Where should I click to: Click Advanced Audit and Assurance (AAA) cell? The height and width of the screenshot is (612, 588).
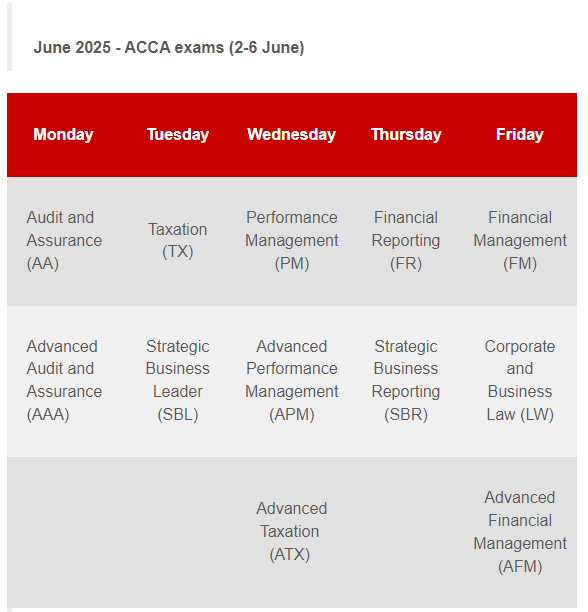tap(64, 381)
